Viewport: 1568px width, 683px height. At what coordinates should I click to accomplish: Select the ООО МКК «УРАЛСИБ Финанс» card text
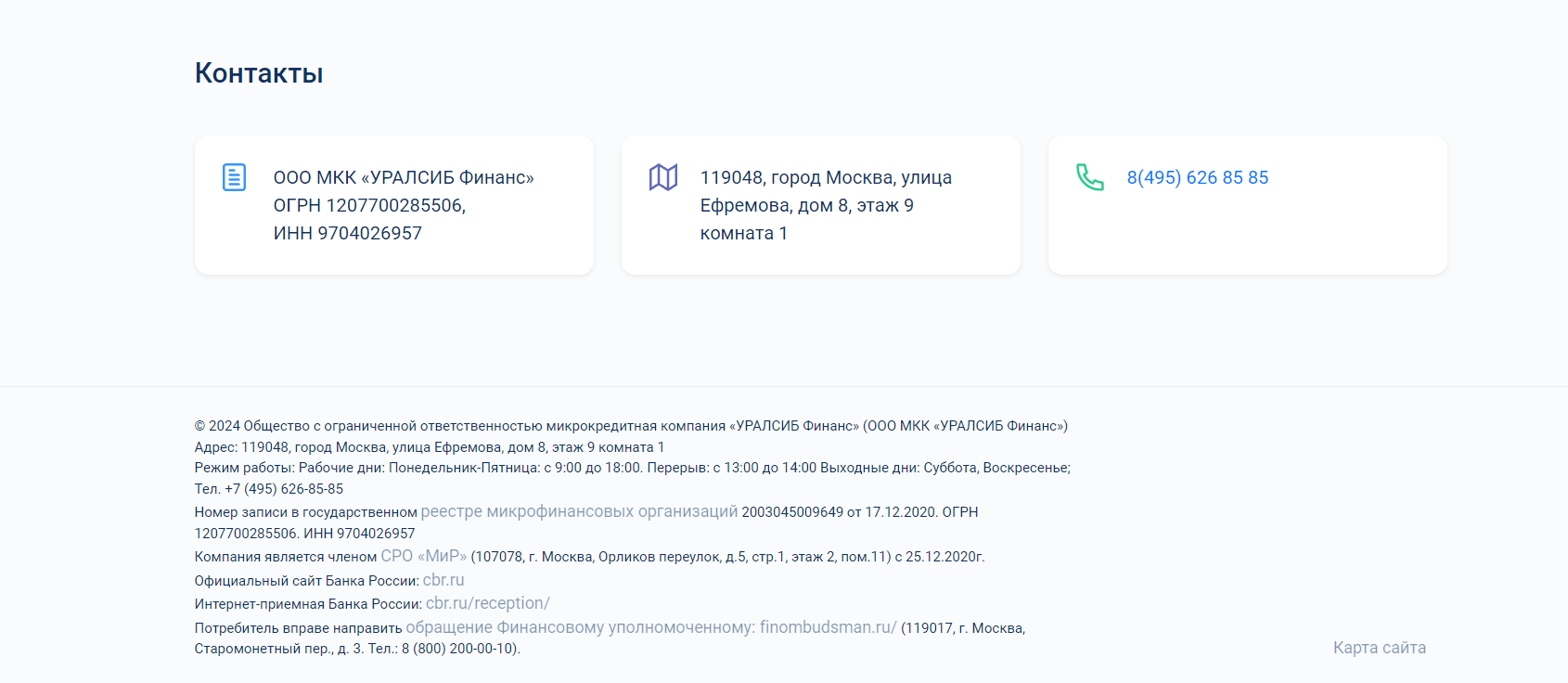(404, 177)
